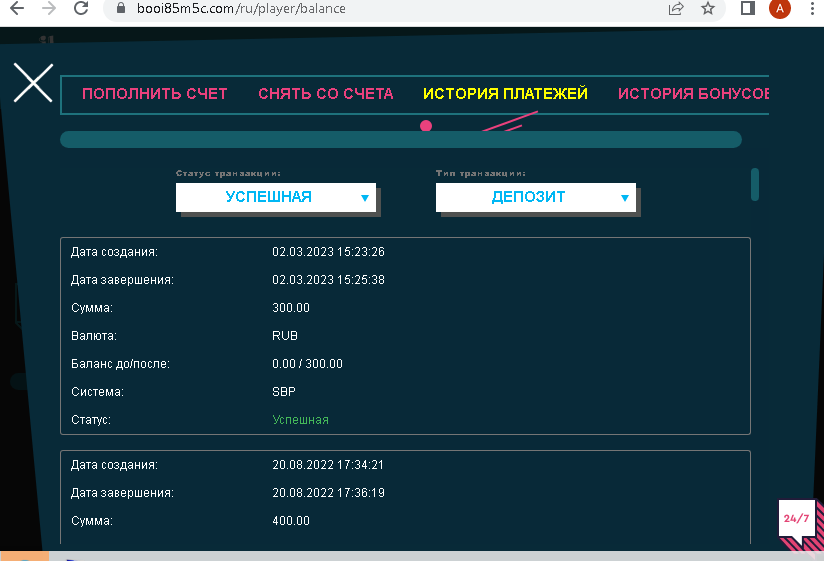Expand the УСПЕШНАЯ transaction status dropdown

276,197
